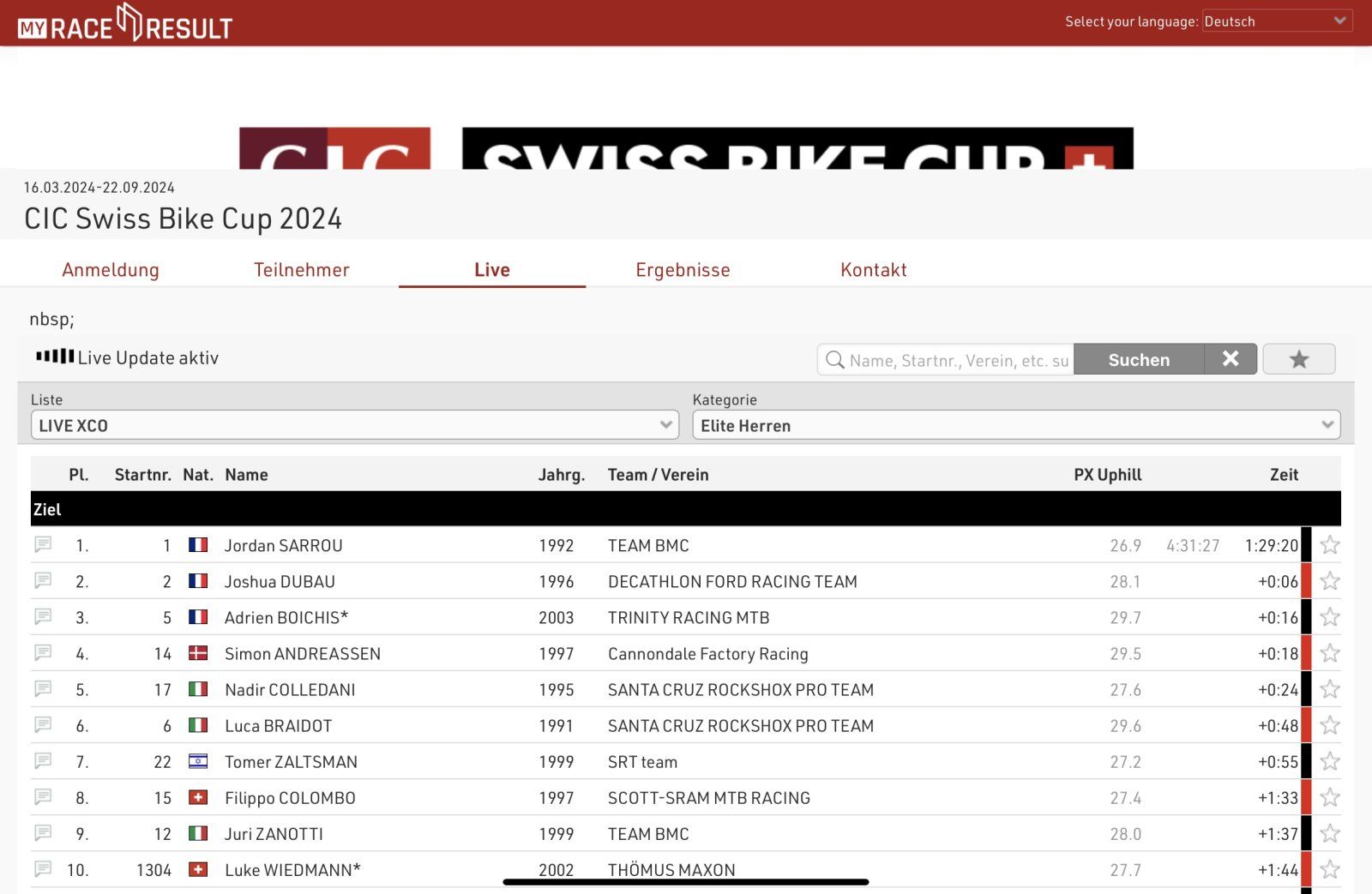Go to the Anmeldung registration tab

pos(111,270)
